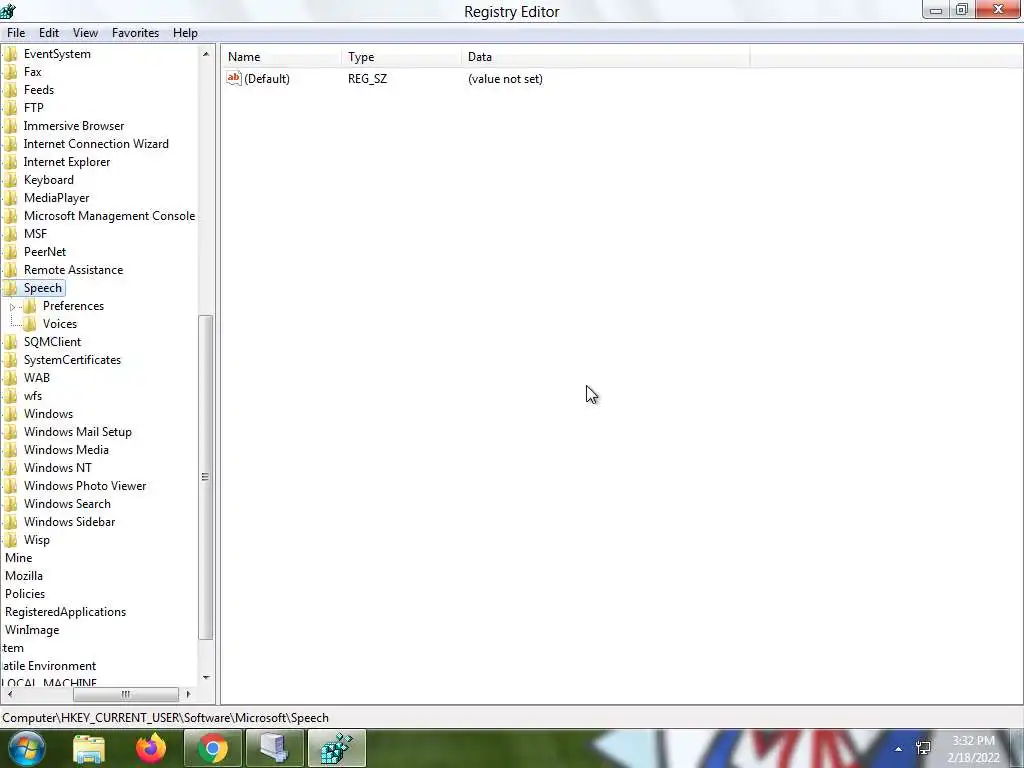Select the Wisp registry key
The height and width of the screenshot is (768, 1024).
37,540
